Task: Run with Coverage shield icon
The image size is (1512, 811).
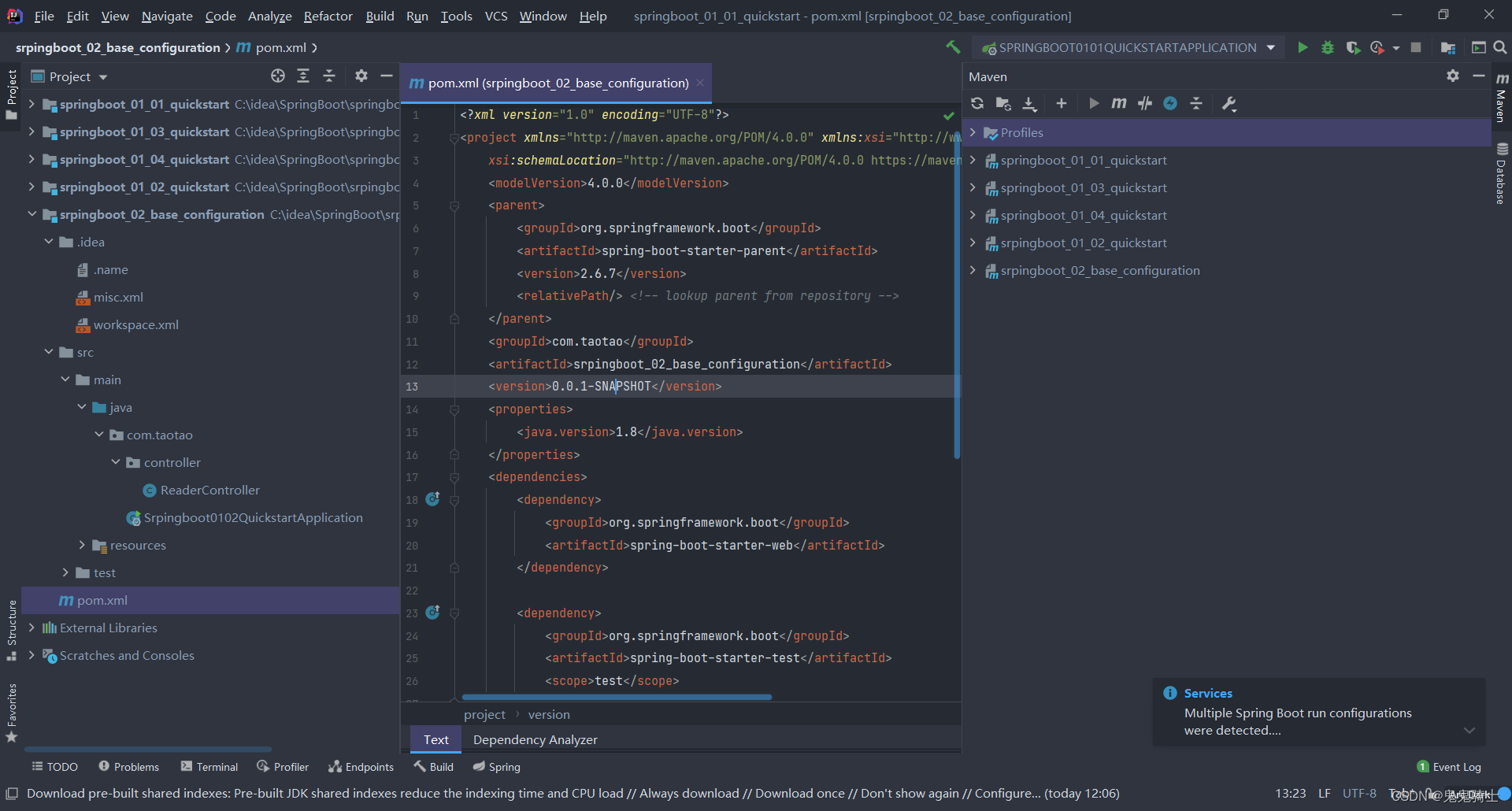Action: pyautogui.click(x=1353, y=47)
